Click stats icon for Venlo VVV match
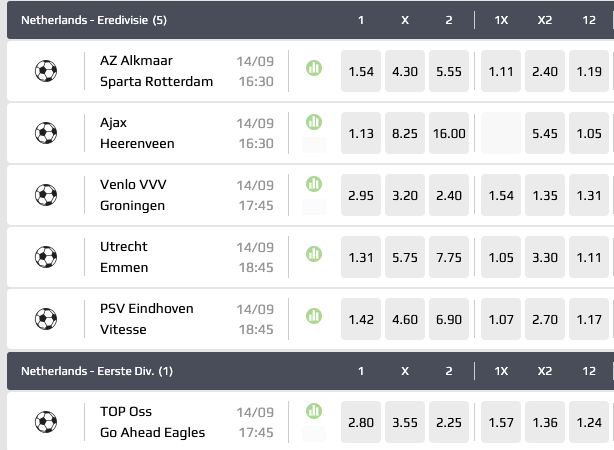Image resolution: width=614 pixels, height=450 pixels. (313, 184)
